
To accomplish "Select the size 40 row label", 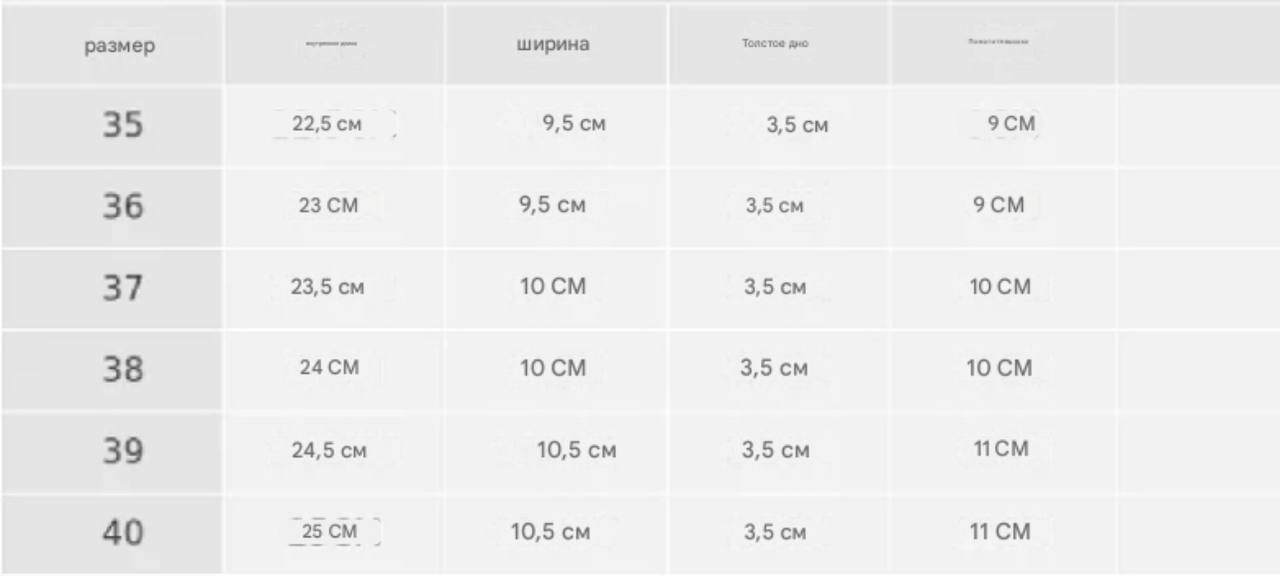I will tap(123, 532).
